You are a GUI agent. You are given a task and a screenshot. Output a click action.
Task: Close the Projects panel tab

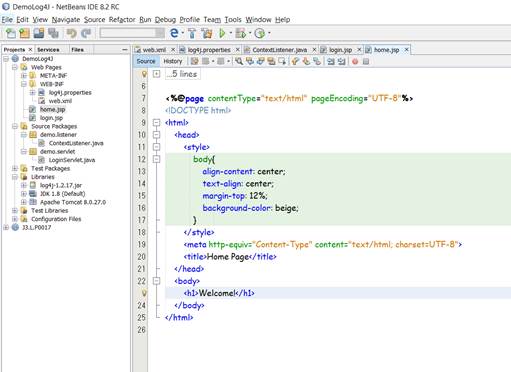pos(30,50)
